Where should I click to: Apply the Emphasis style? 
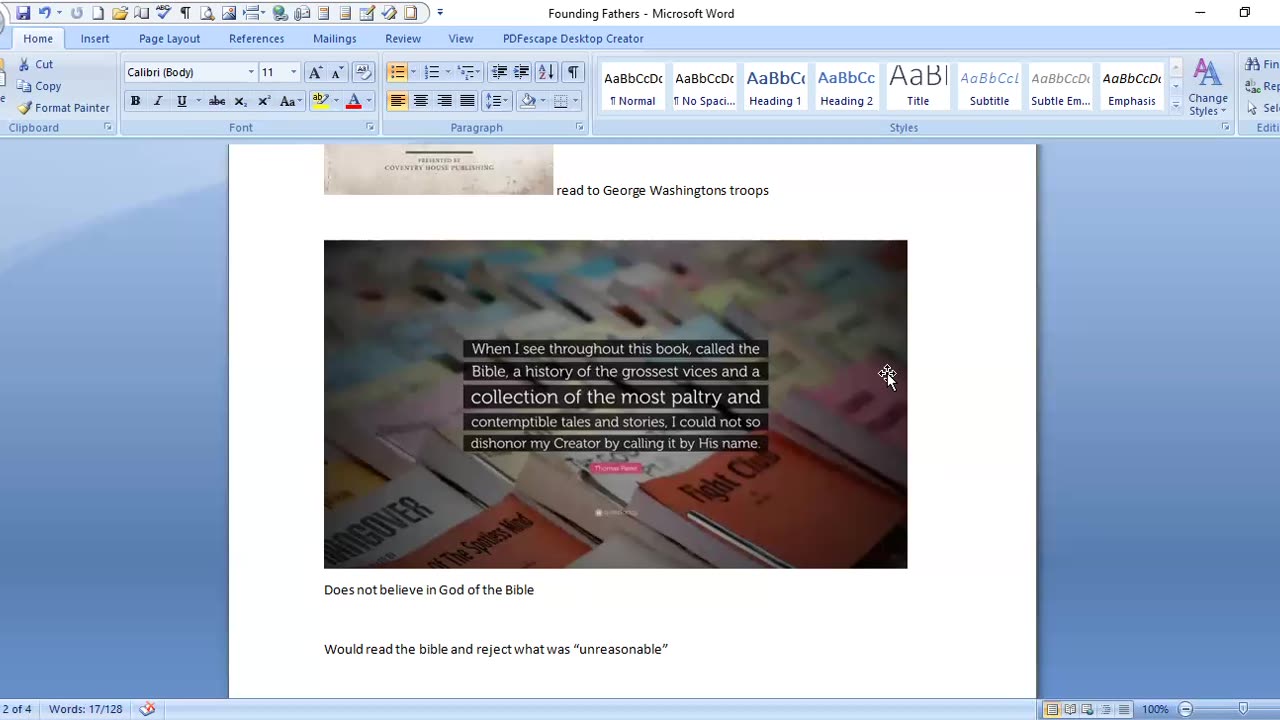[x=1131, y=87]
